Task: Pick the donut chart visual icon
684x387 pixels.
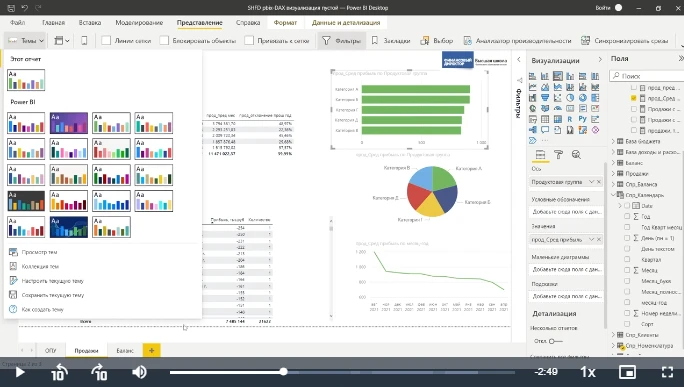Action: pos(583,98)
